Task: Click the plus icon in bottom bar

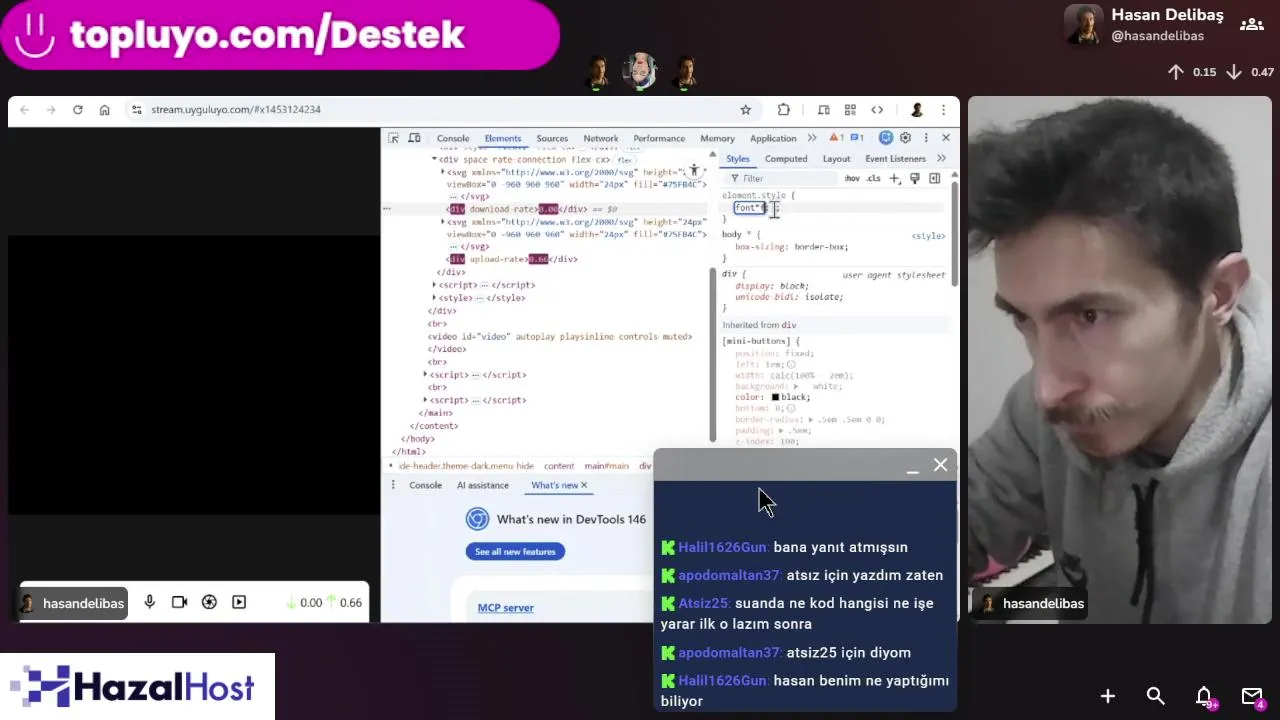Action: point(1108,696)
